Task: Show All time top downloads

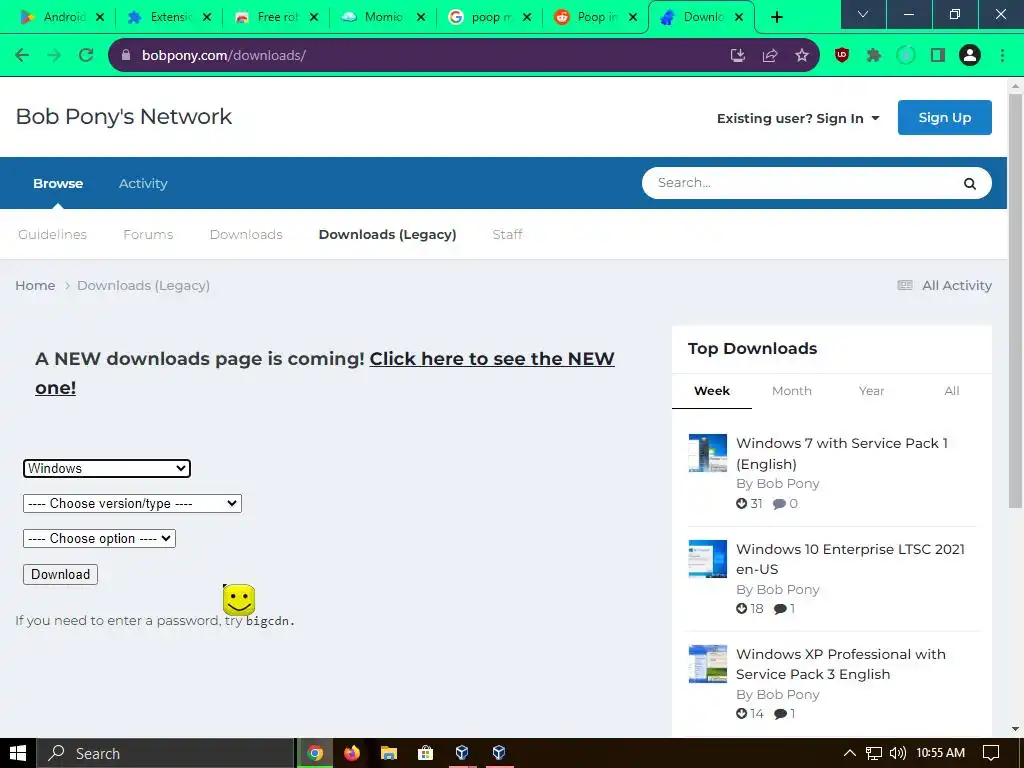Action: tap(952, 391)
